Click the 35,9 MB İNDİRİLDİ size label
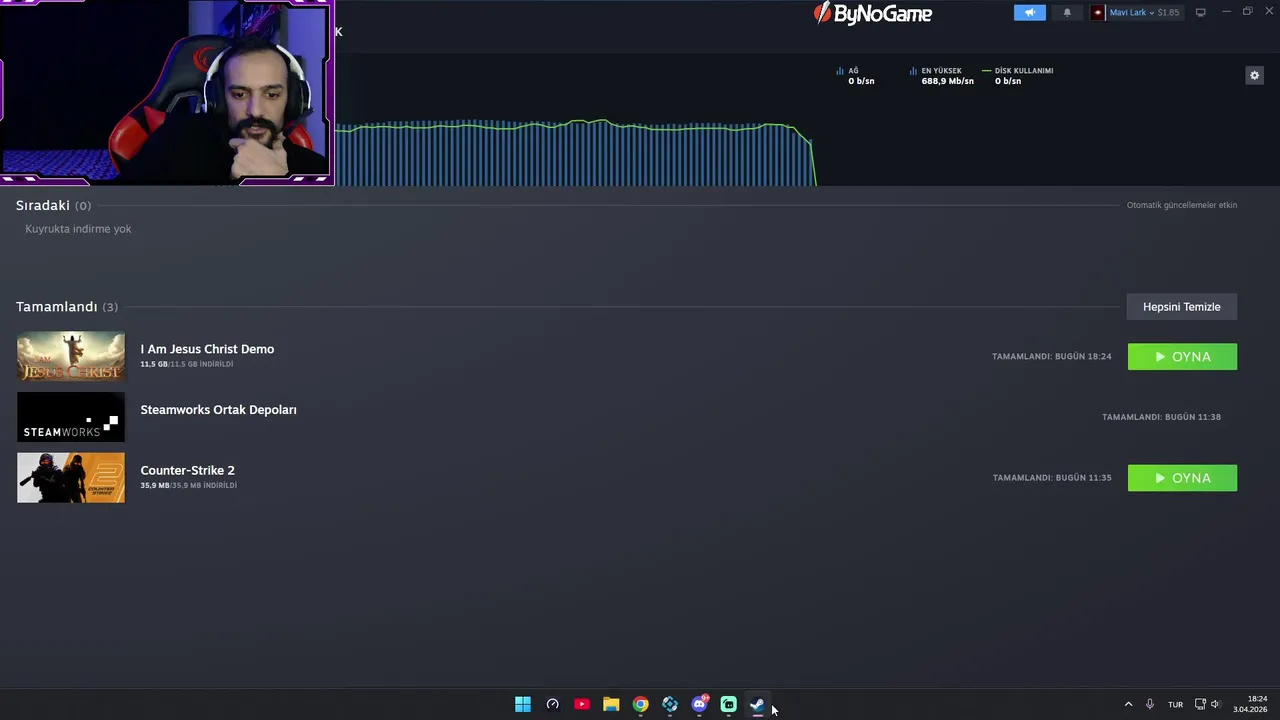The height and width of the screenshot is (720, 1280). coord(189,486)
